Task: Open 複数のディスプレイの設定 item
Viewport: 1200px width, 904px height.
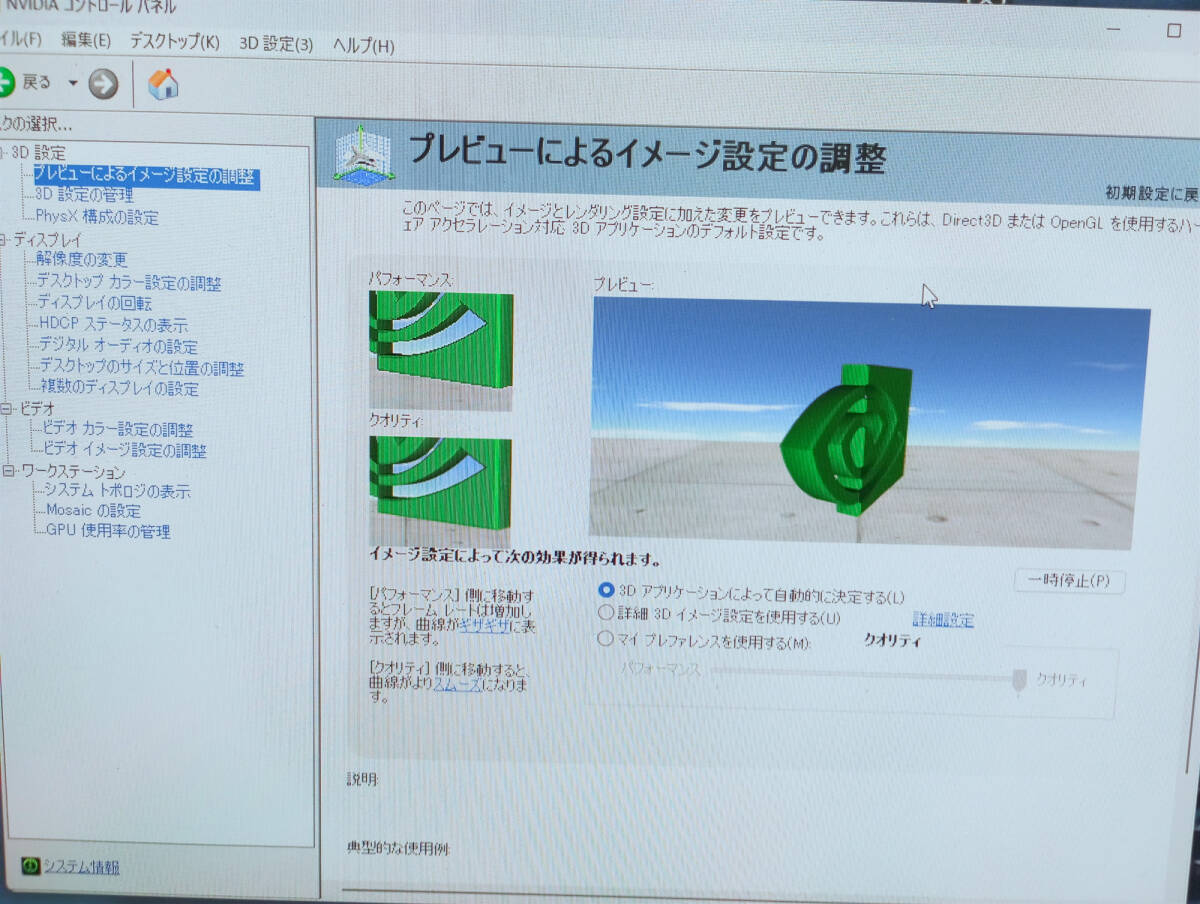Action: pos(119,388)
